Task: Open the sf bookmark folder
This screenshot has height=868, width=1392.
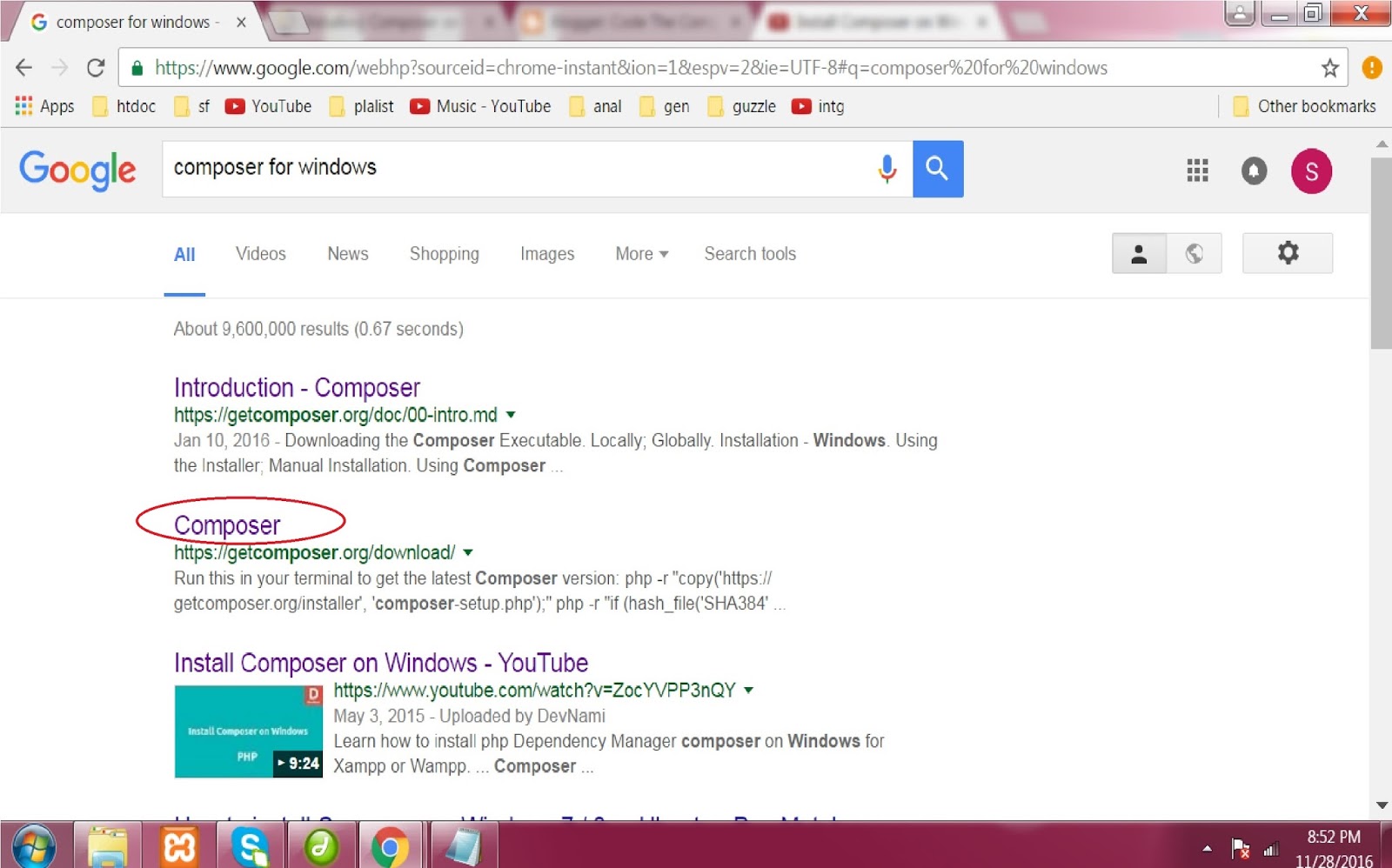Action: [x=192, y=106]
